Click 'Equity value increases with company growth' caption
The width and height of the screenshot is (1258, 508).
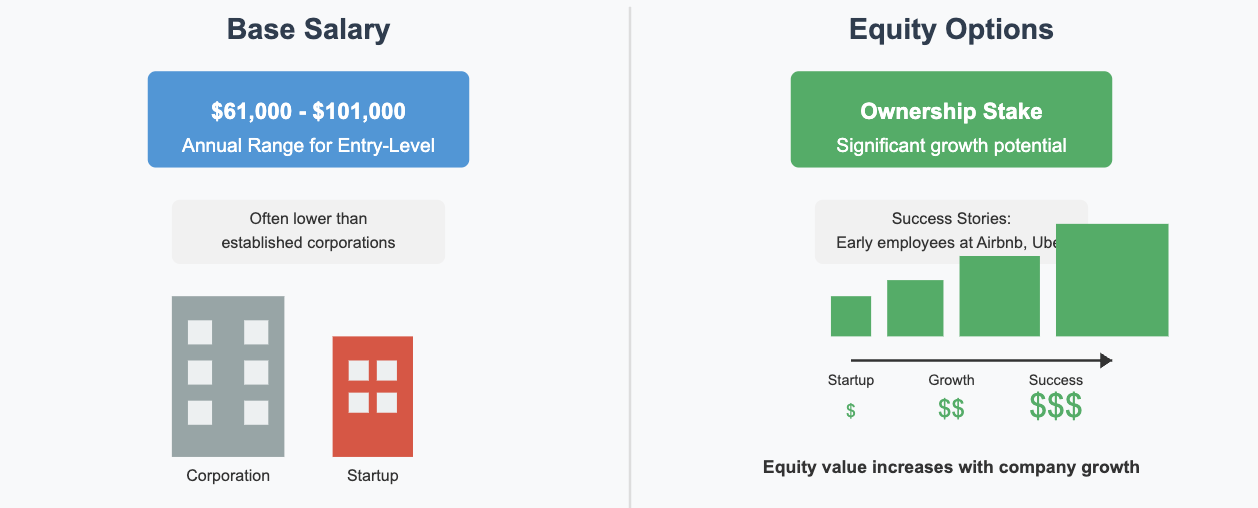tap(951, 467)
